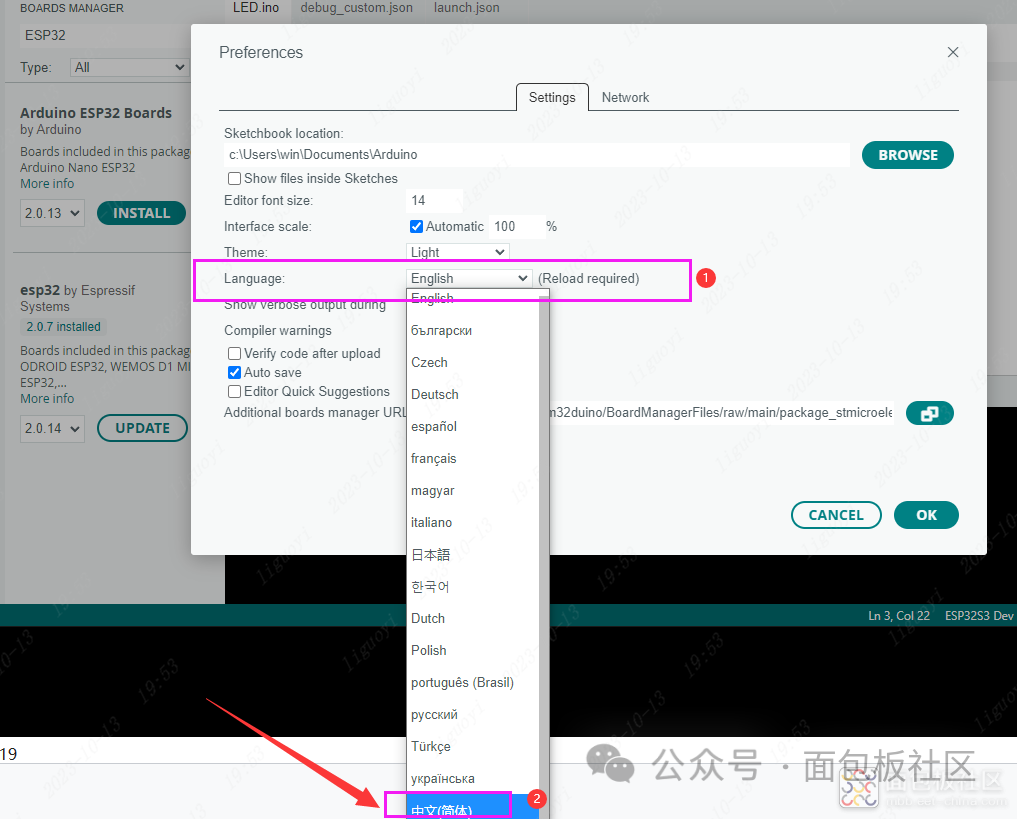Image resolution: width=1017 pixels, height=819 pixels.
Task: Choose 中文(简体) from the language list
Action: click(473, 808)
